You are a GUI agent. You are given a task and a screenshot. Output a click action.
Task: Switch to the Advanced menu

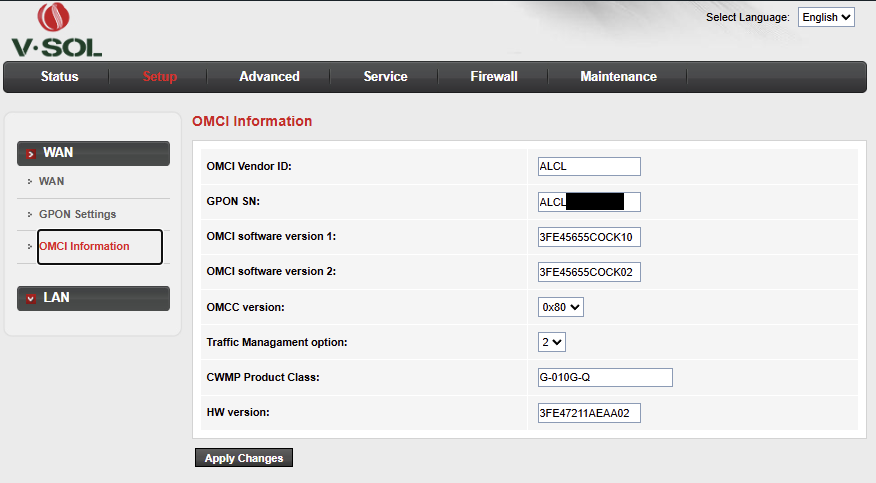click(x=269, y=76)
